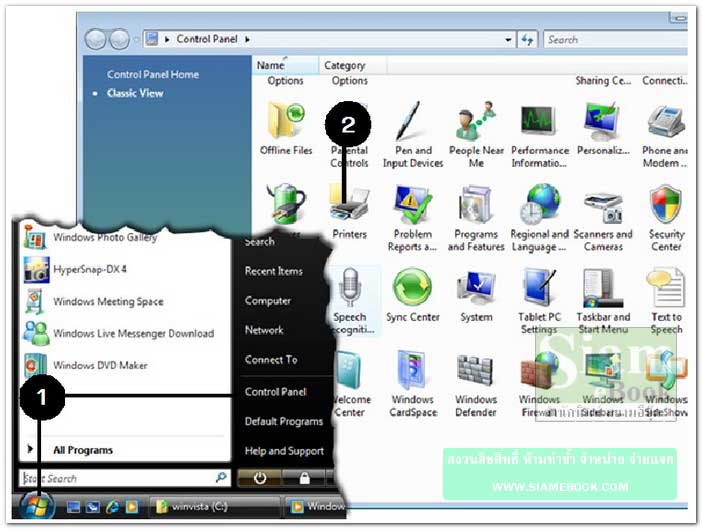Go to Control Panel Home
The height and width of the screenshot is (529, 702).
click(153, 74)
